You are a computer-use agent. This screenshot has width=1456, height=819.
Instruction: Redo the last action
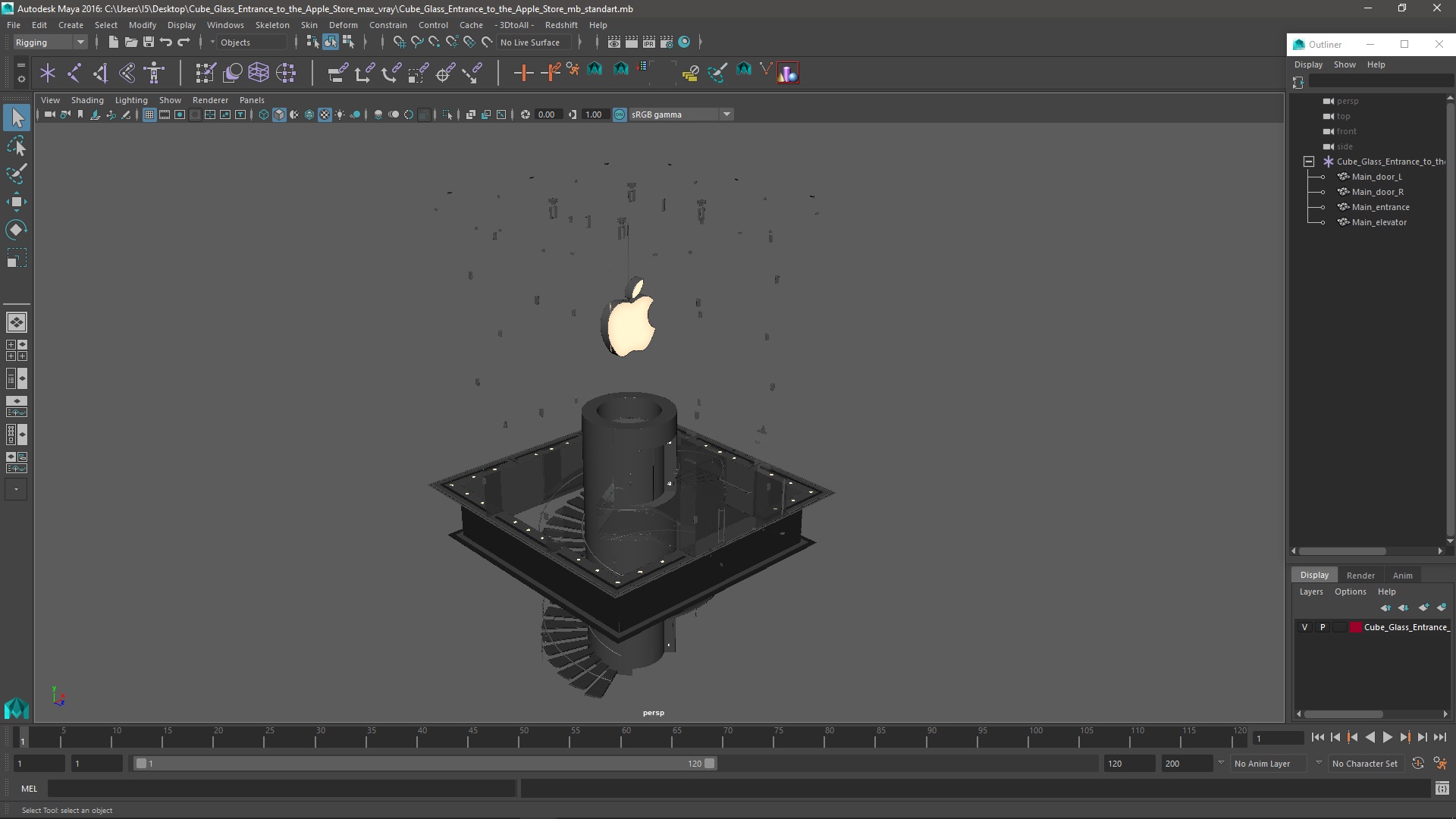(184, 42)
